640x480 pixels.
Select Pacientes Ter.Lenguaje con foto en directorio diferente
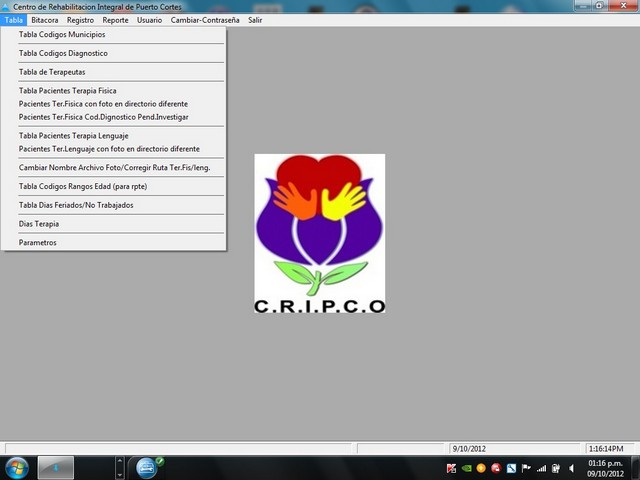tap(113, 149)
